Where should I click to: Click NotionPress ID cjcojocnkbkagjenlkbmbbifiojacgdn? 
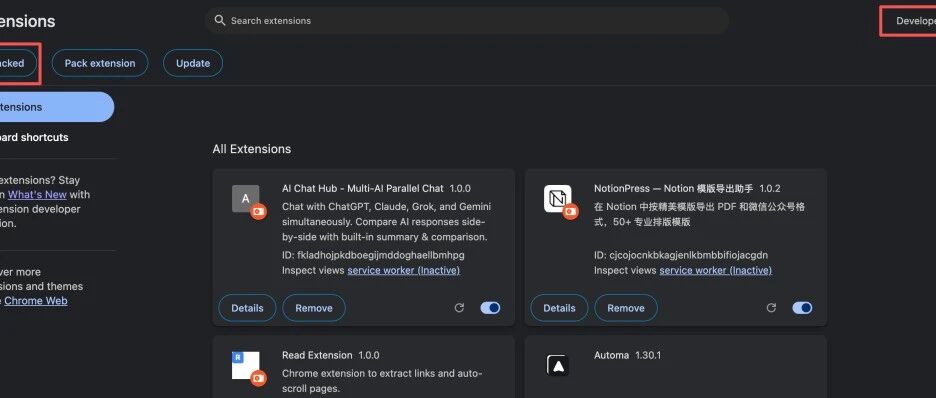point(681,255)
